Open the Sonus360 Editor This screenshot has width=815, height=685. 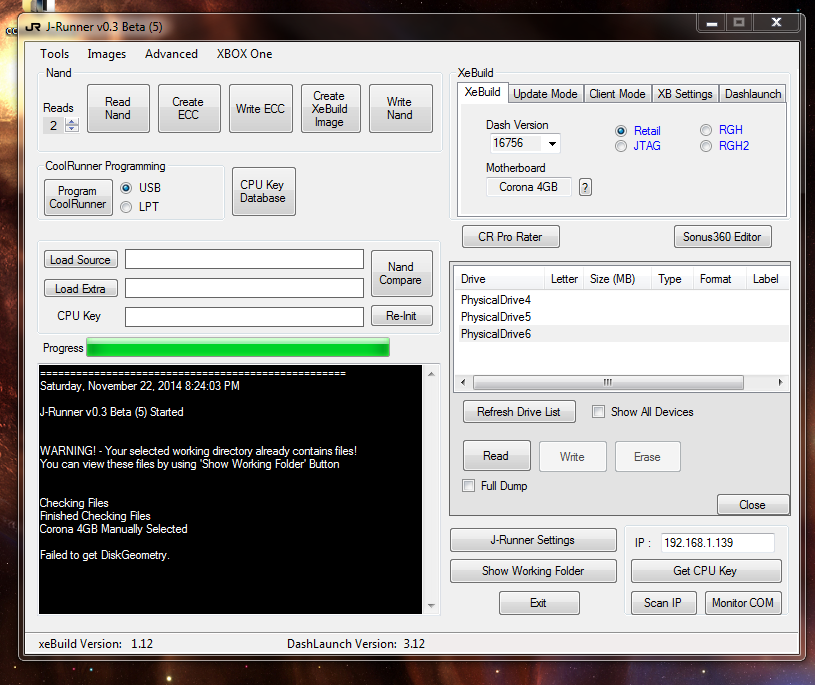pyautogui.click(x=722, y=237)
